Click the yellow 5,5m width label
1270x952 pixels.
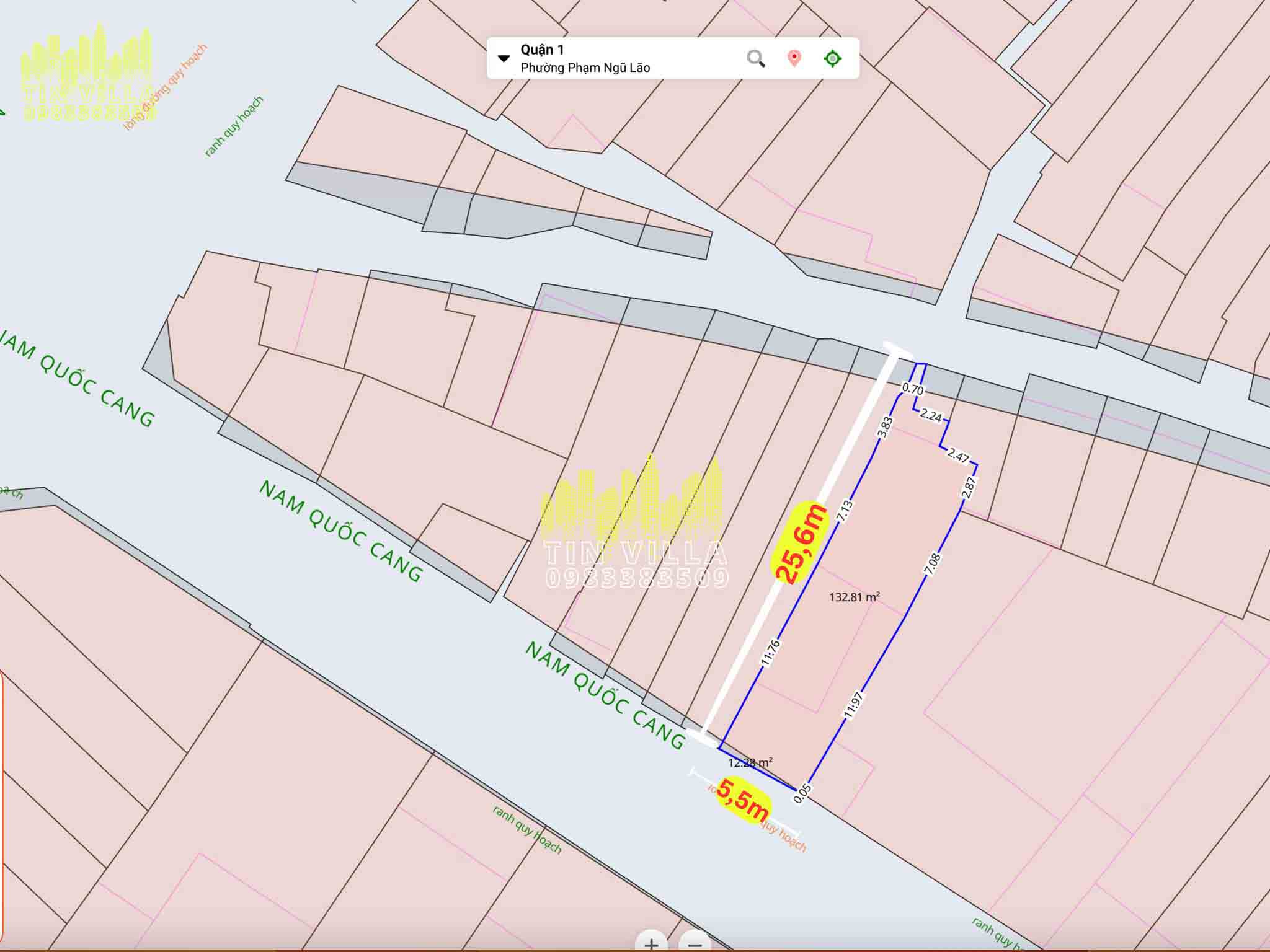[743, 800]
